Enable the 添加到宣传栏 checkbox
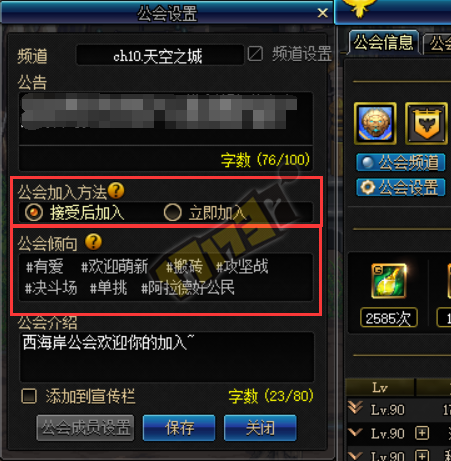 (29, 396)
